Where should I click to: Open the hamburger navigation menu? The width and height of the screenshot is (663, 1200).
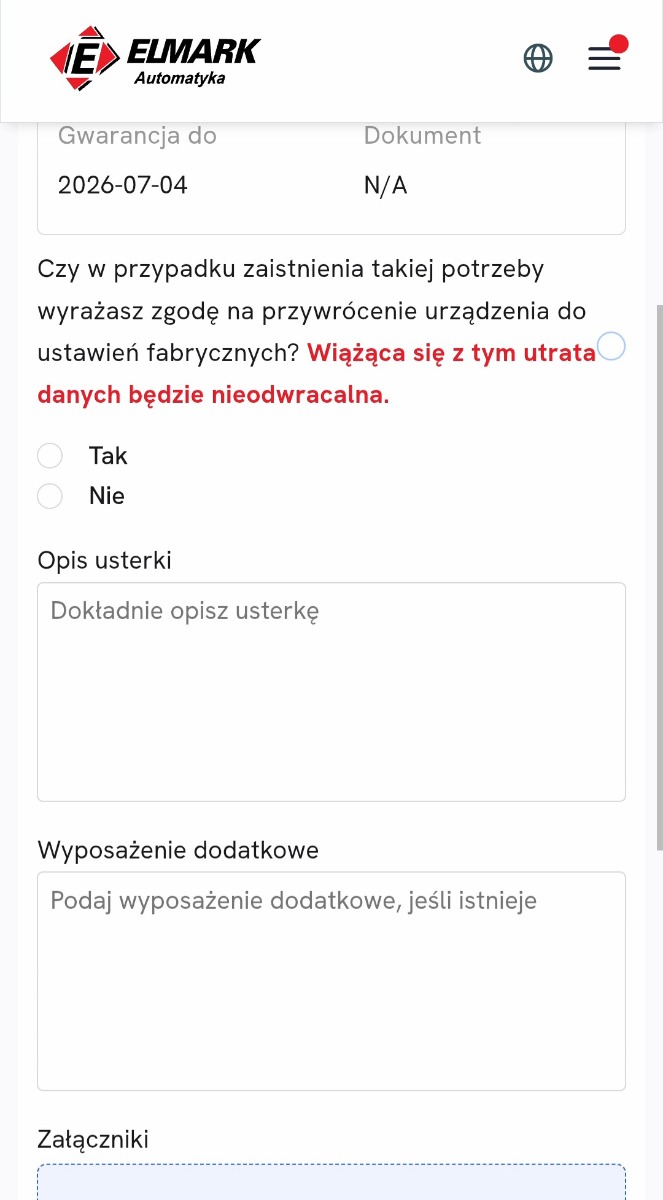[604, 58]
